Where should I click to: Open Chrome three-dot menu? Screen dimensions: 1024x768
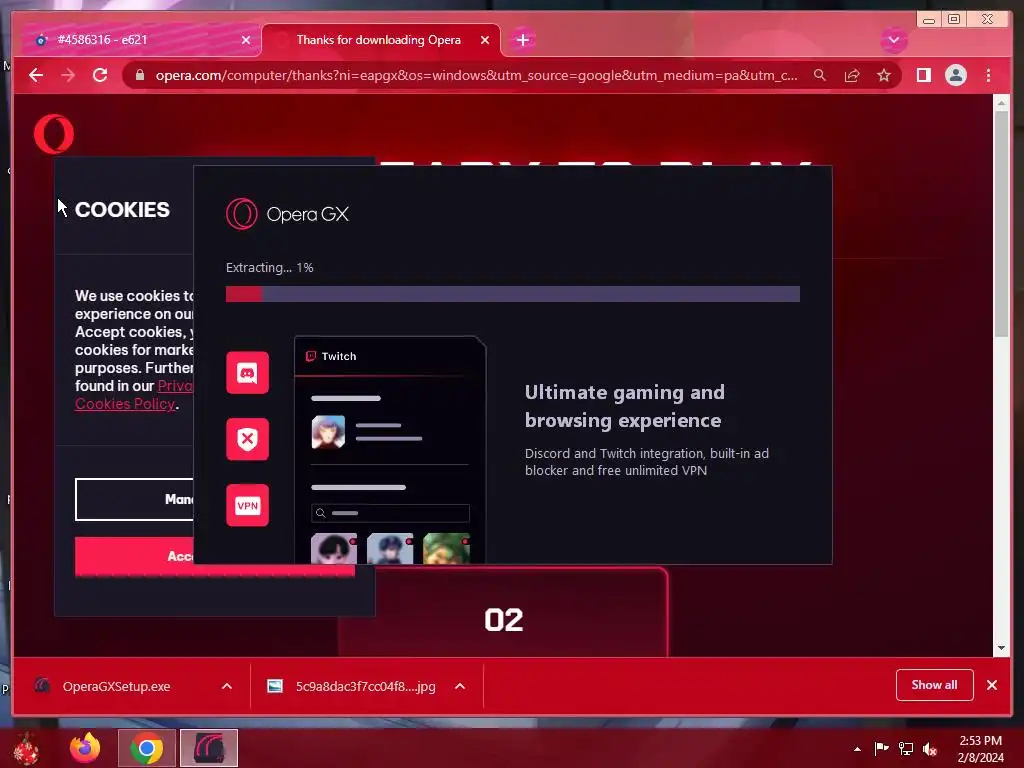point(988,75)
